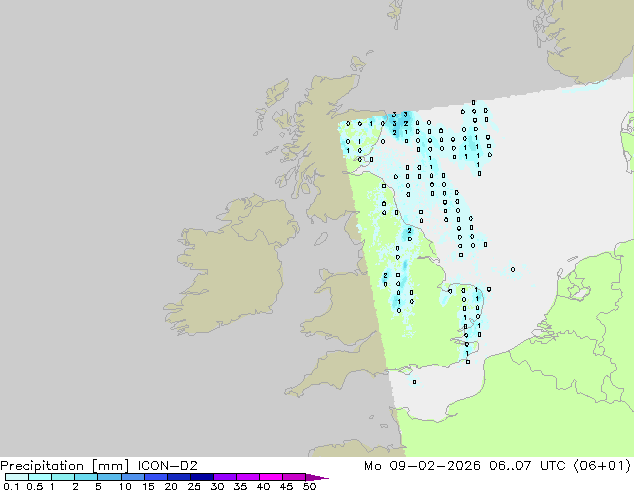Click the legend label '25'

point(194,486)
